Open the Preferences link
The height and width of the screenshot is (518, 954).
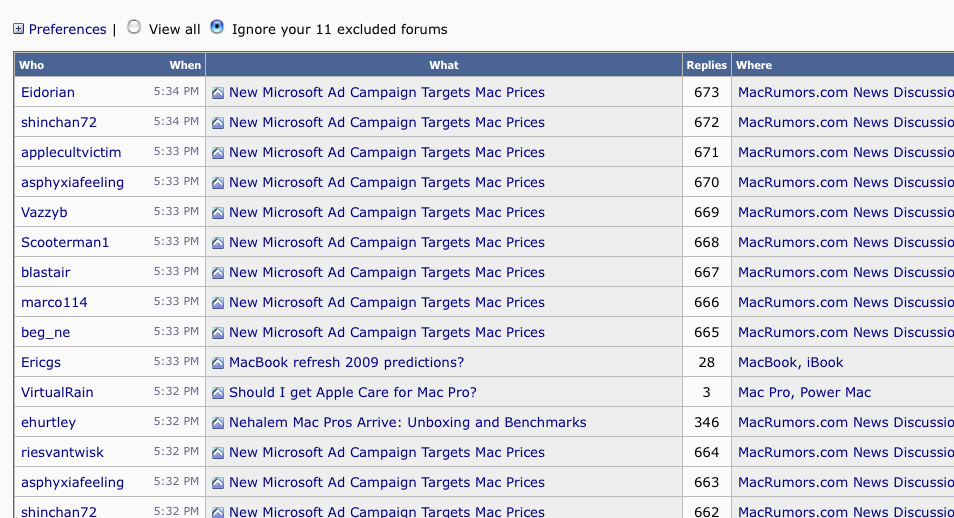[68, 29]
